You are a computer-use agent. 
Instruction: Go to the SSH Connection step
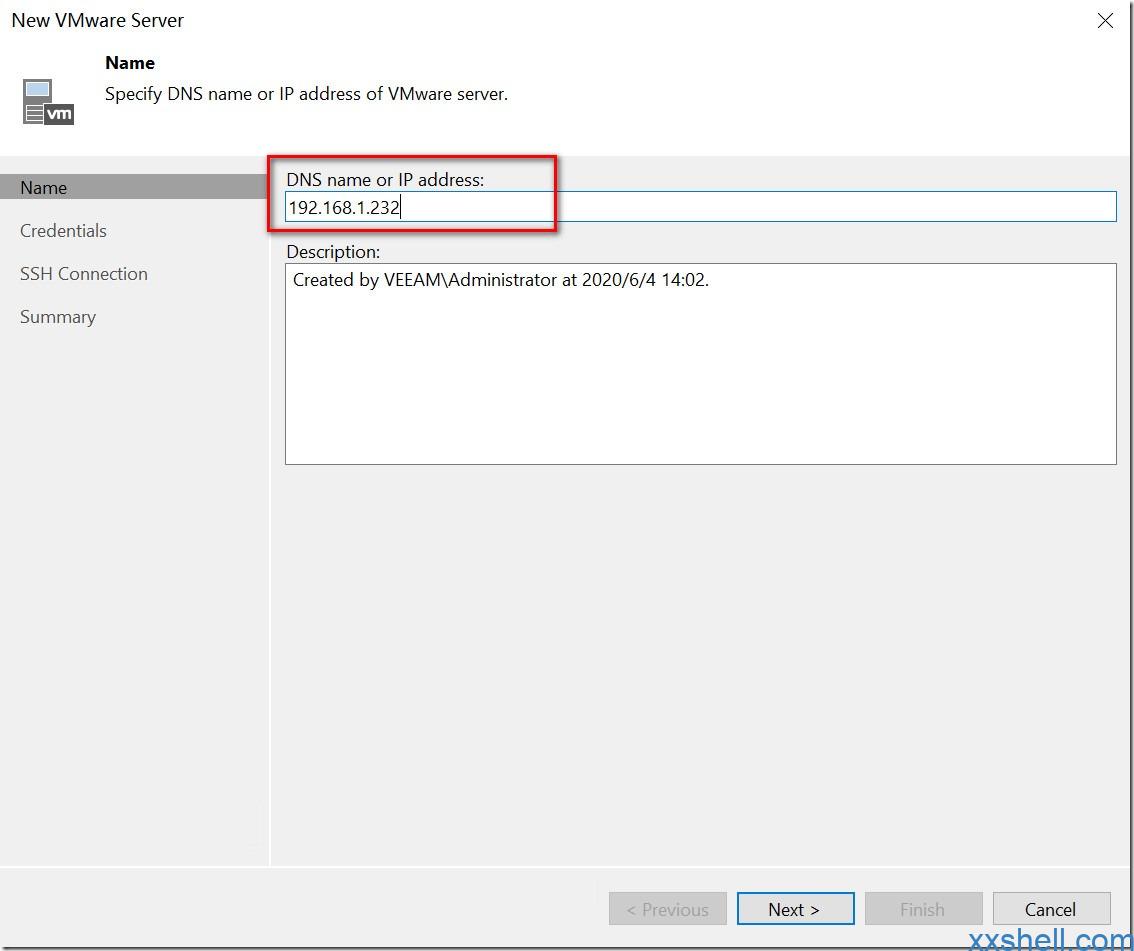click(x=84, y=273)
